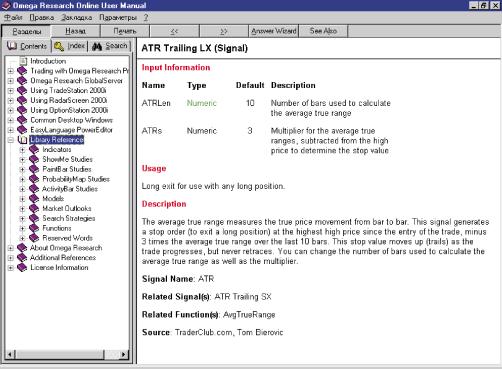Select the Additional References tree item
This screenshot has height=369, width=502.
(x=63, y=258)
